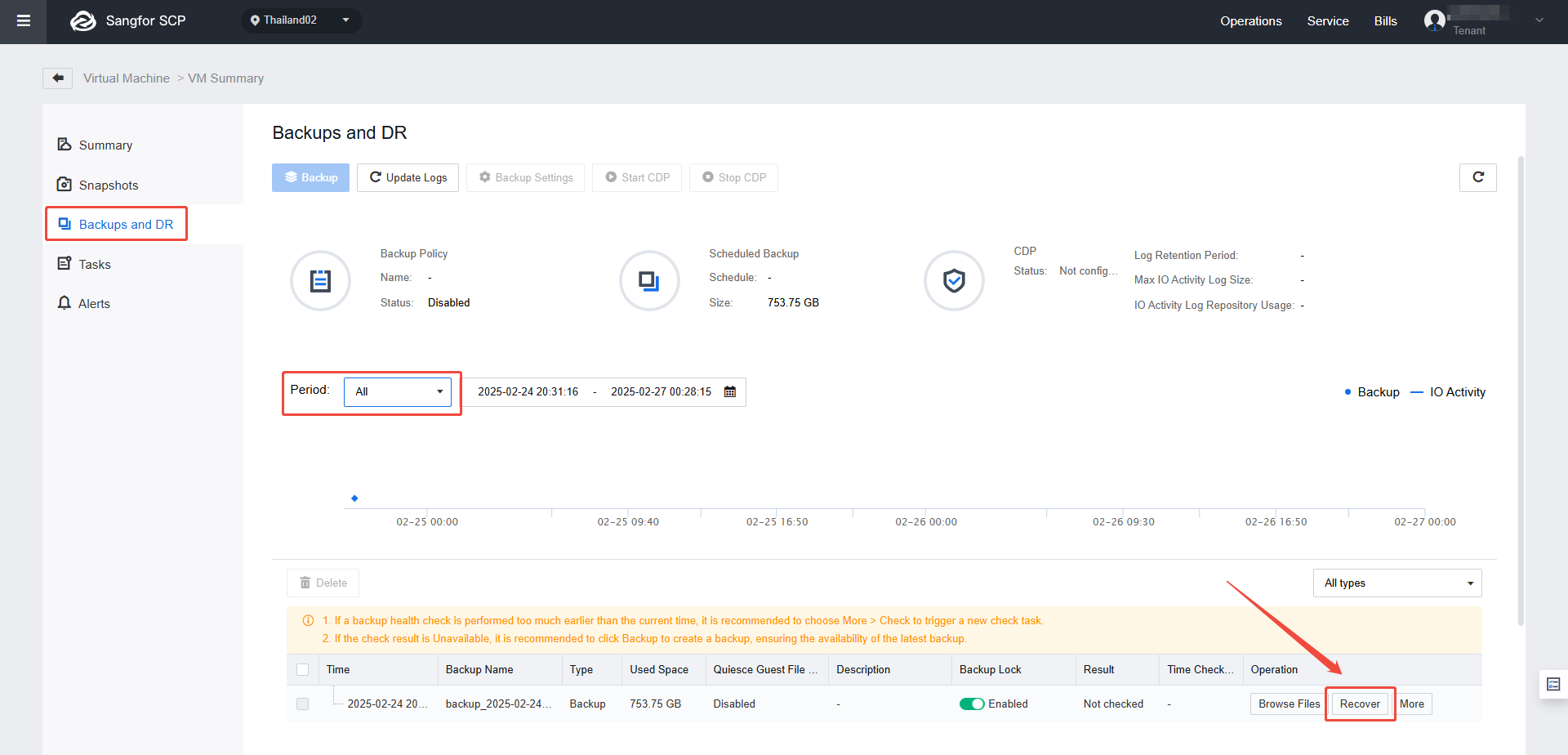
Task: Click the CDP shield icon
Action: (x=954, y=281)
